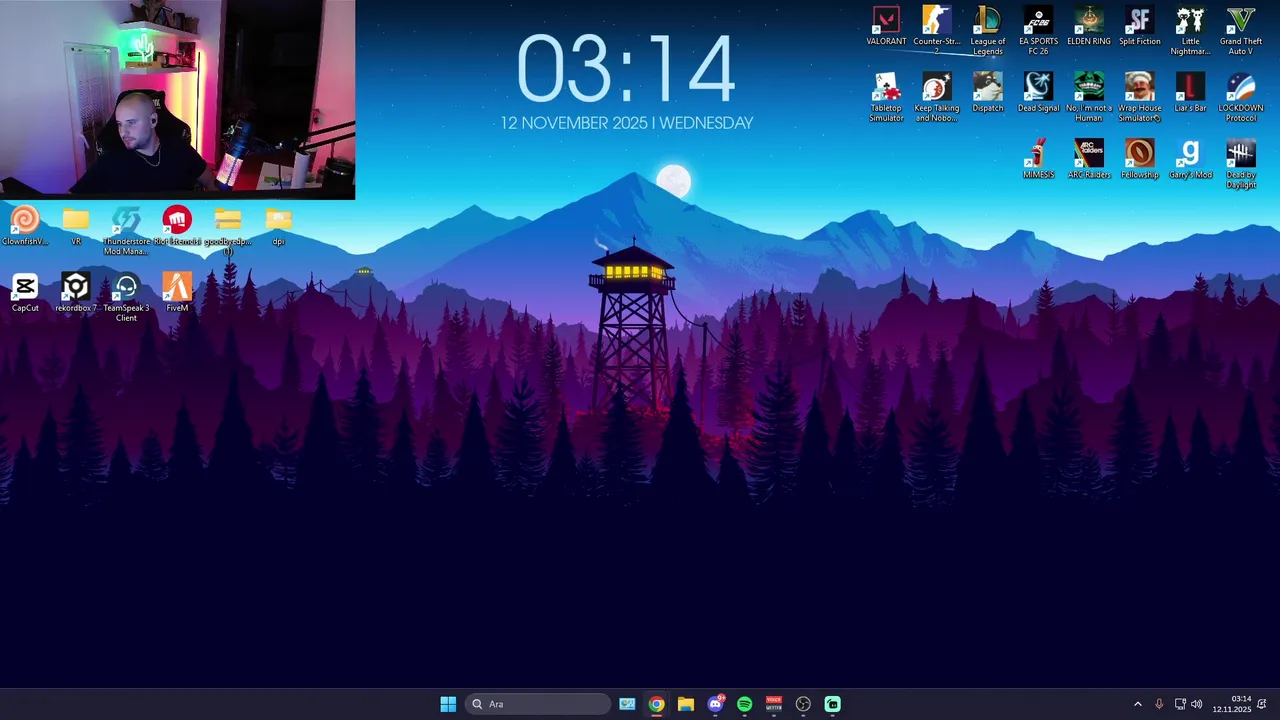The width and height of the screenshot is (1280, 720).
Task: Select the VALORANT desktop shortcut
Action: (x=886, y=27)
